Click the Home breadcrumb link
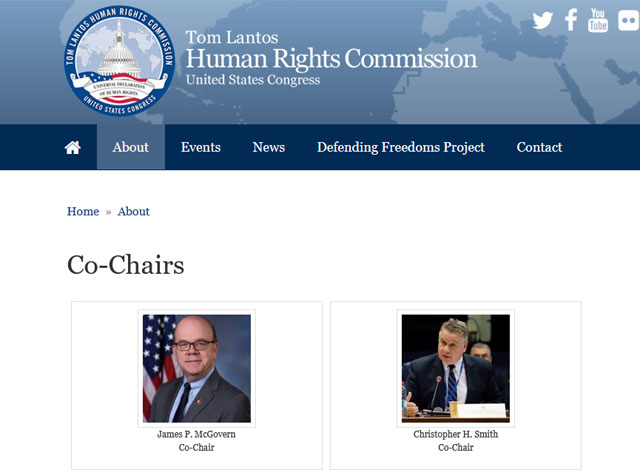The width and height of the screenshot is (640, 470). pyautogui.click(x=83, y=211)
